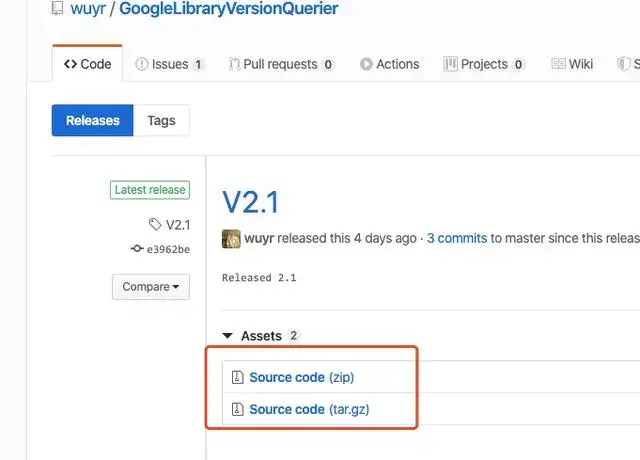Open GoogleLibraryVersionQuerier repository link
640x460 pixels.
(229, 9)
